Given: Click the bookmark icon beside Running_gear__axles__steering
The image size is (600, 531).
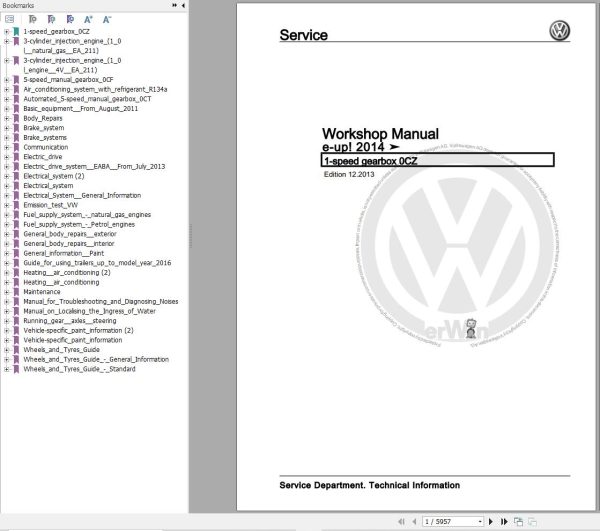Looking at the screenshot, I should 16,321.
